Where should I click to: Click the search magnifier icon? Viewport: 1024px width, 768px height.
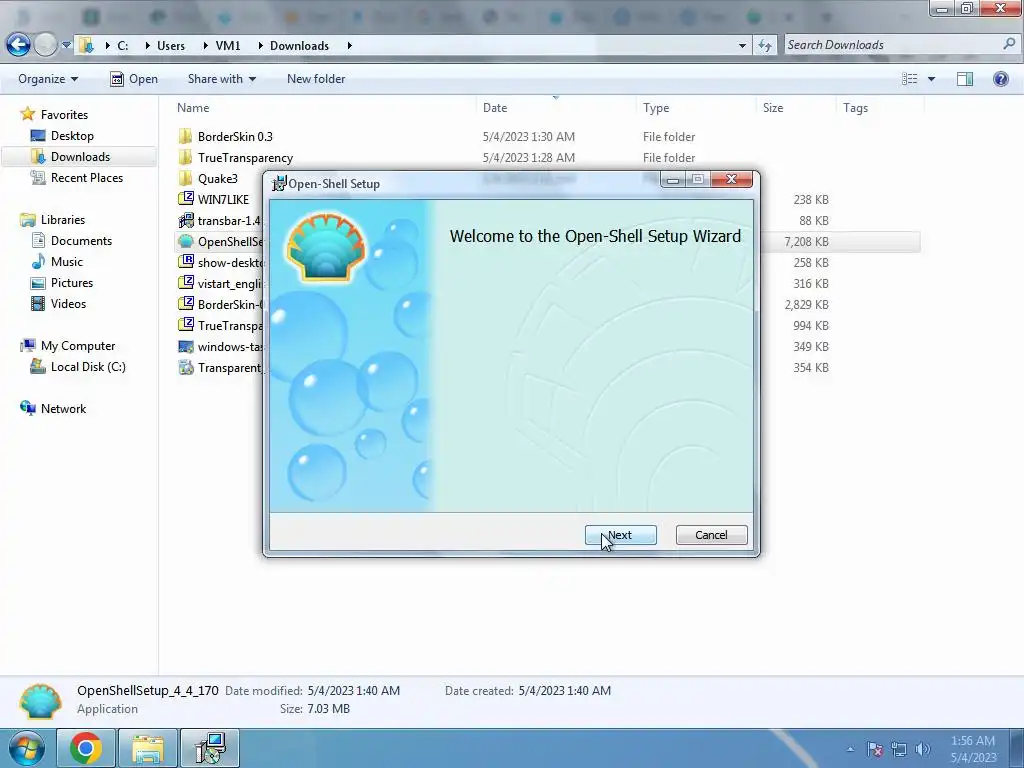pos(1009,44)
